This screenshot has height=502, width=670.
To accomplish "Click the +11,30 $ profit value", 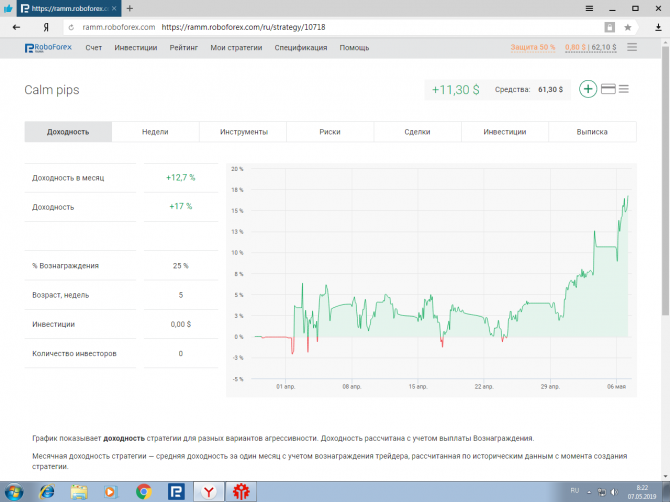I will pyautogui.click(x=455, y=90).
